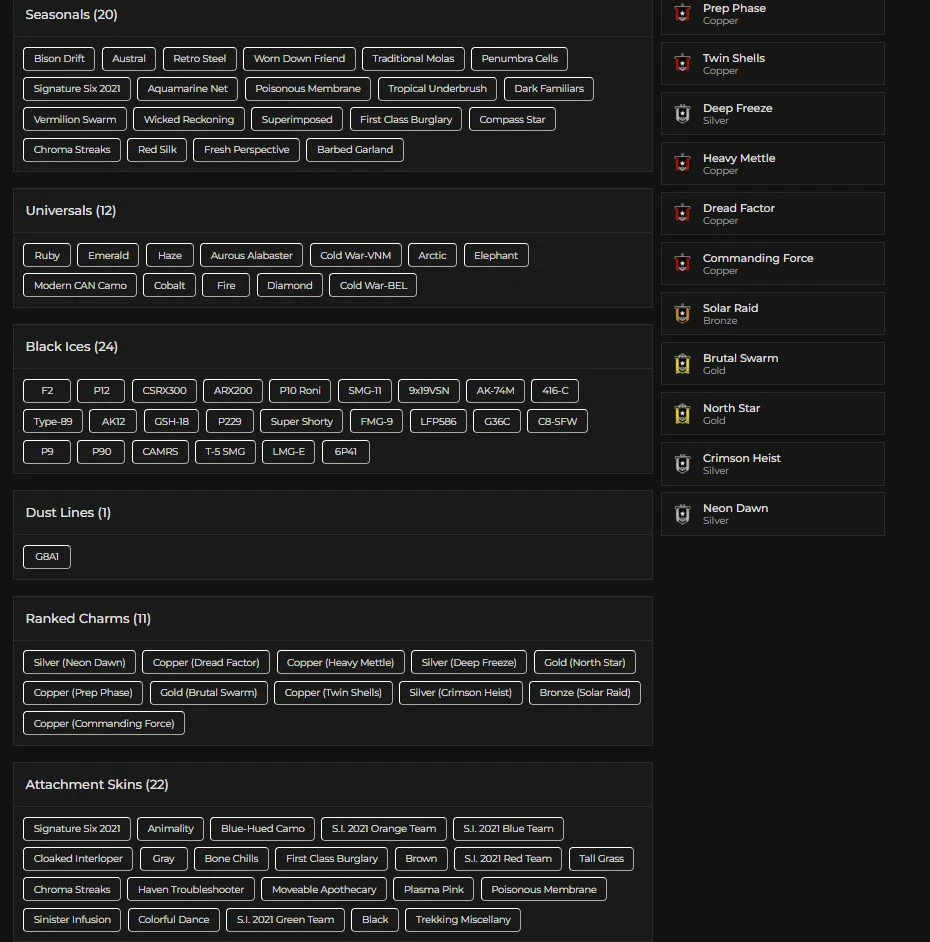Click the Commanding Force rank entry

[772, 264]
